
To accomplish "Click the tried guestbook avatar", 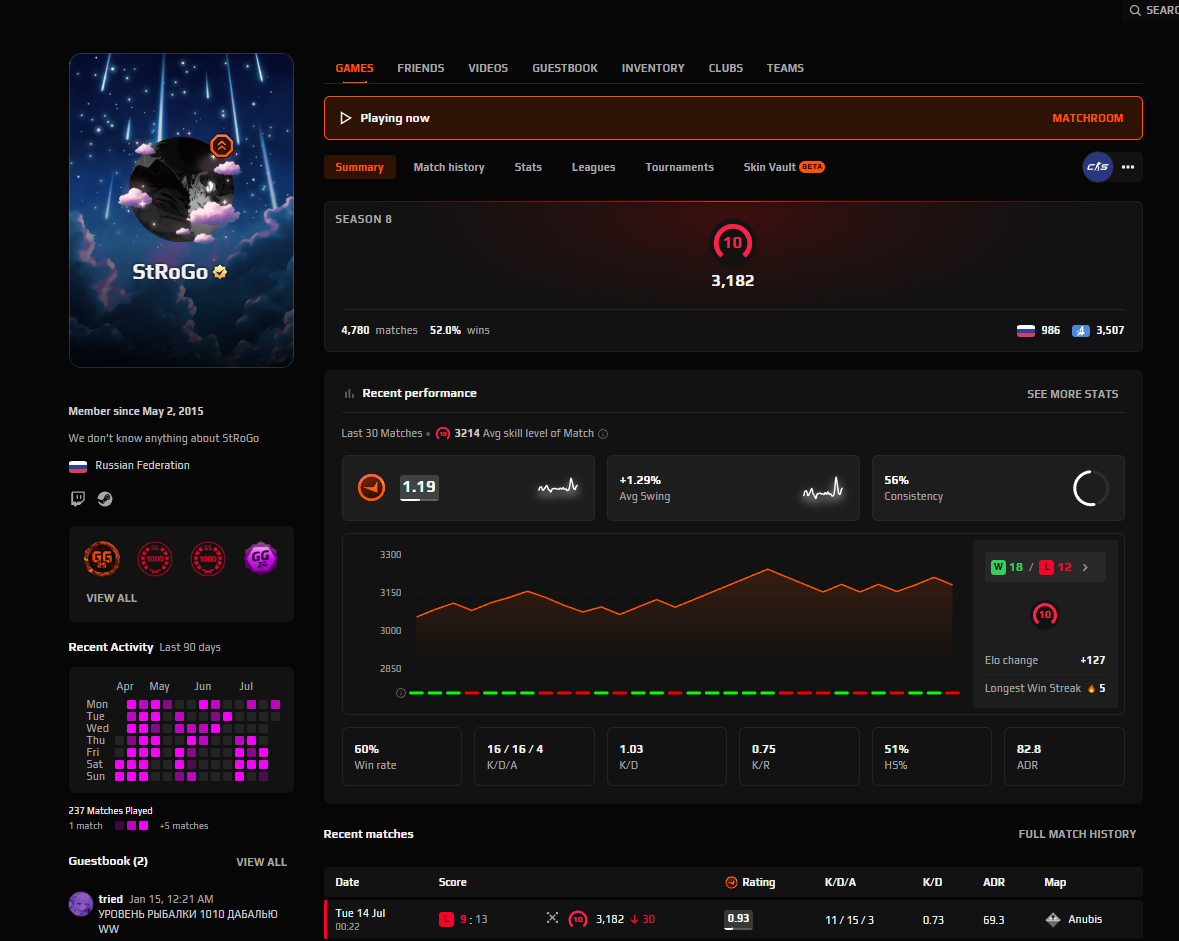I will coord(80,904).
